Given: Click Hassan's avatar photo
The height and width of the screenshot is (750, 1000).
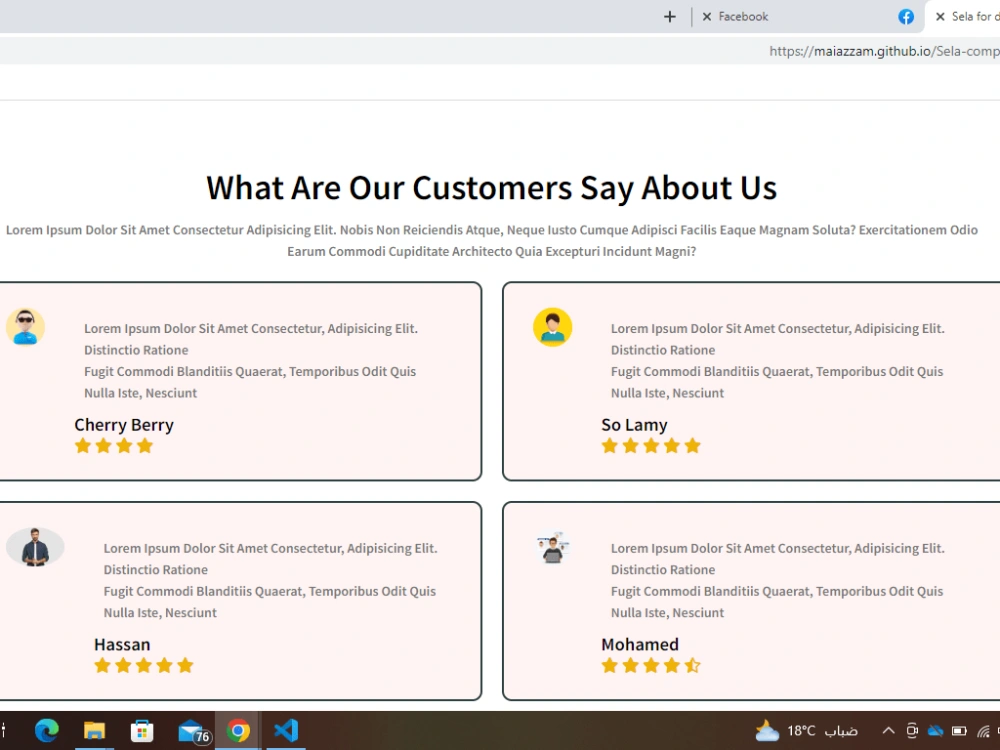Looking at the screenshot, I should [x=35, y=547].
